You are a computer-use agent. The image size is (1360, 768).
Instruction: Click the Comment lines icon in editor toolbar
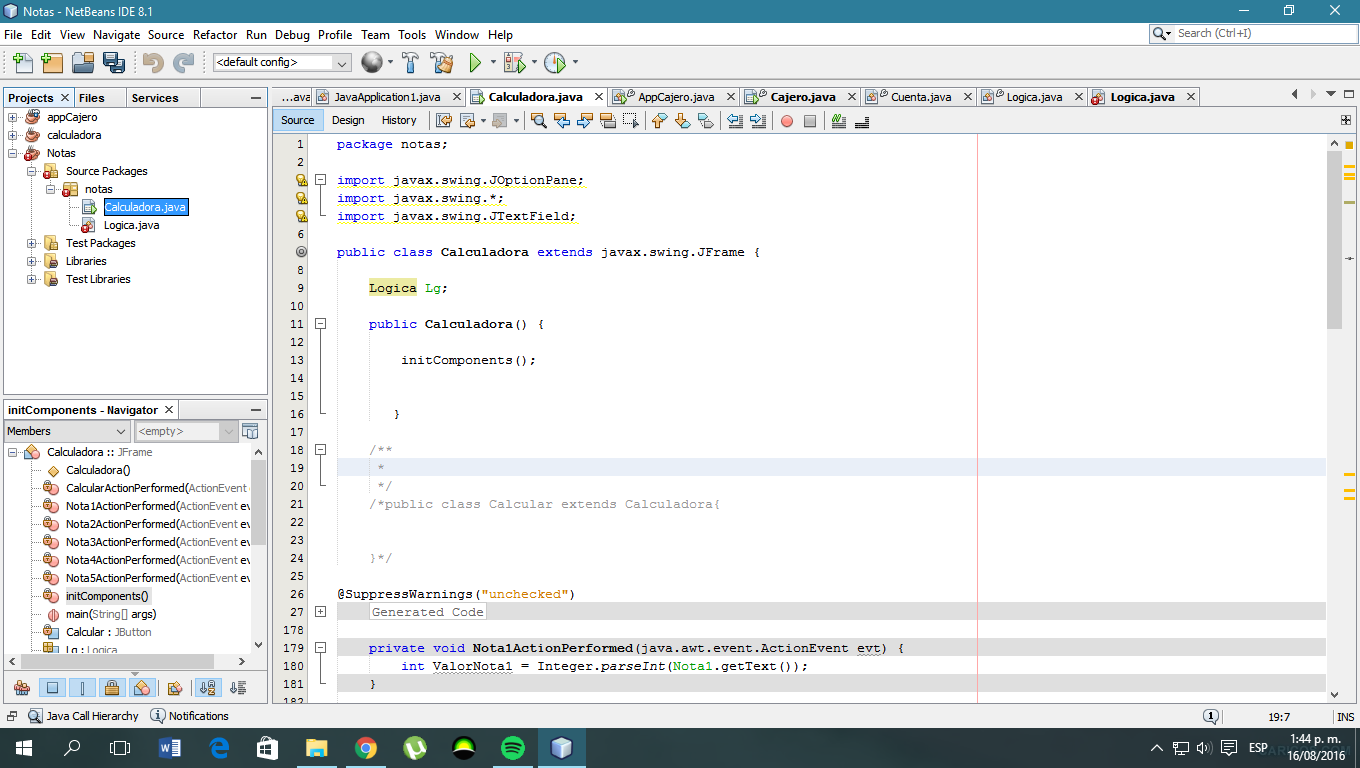839,120
